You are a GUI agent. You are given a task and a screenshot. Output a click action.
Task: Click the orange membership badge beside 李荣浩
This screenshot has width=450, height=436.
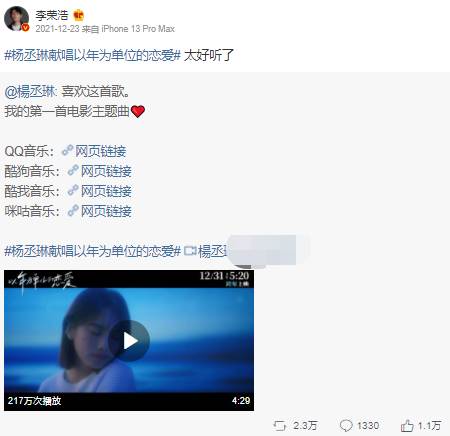coord(78,15)
